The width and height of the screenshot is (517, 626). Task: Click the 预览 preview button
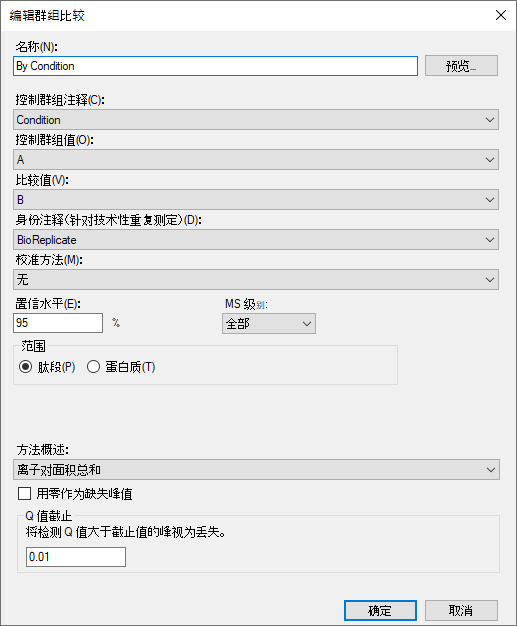coord(461,66)
